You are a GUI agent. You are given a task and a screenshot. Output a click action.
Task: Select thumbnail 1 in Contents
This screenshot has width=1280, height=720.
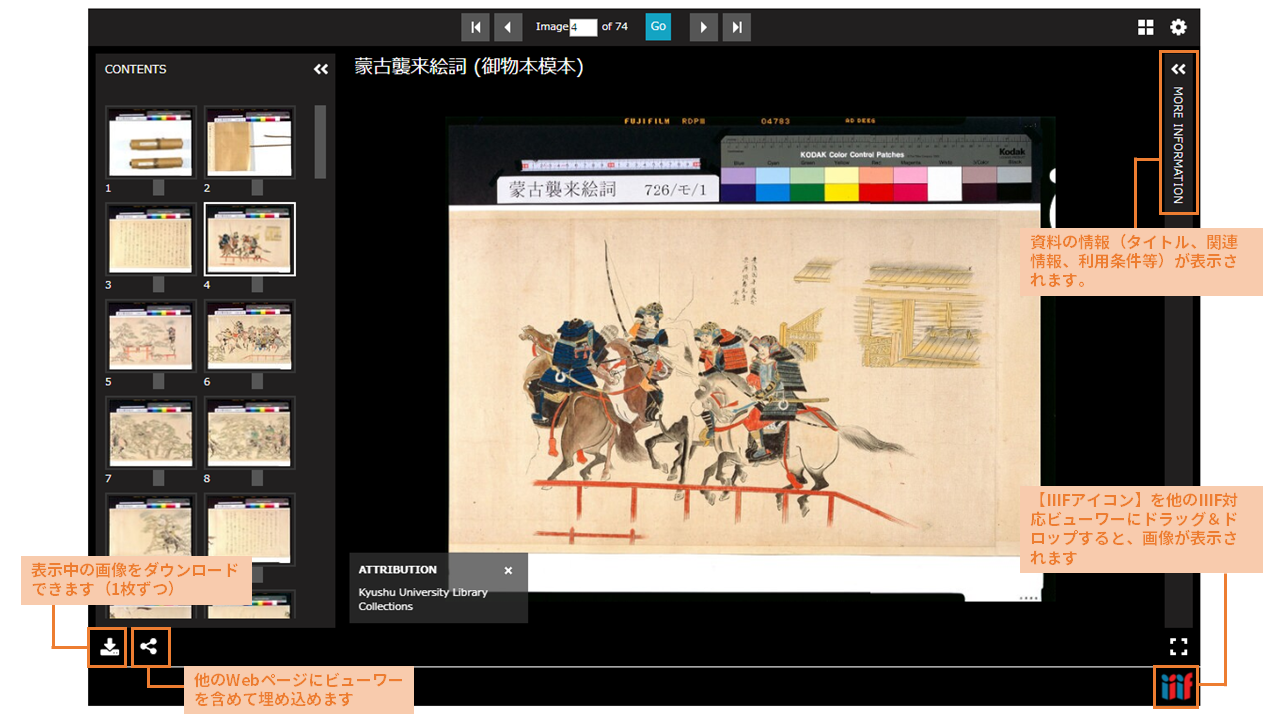(x=150, y=143)
